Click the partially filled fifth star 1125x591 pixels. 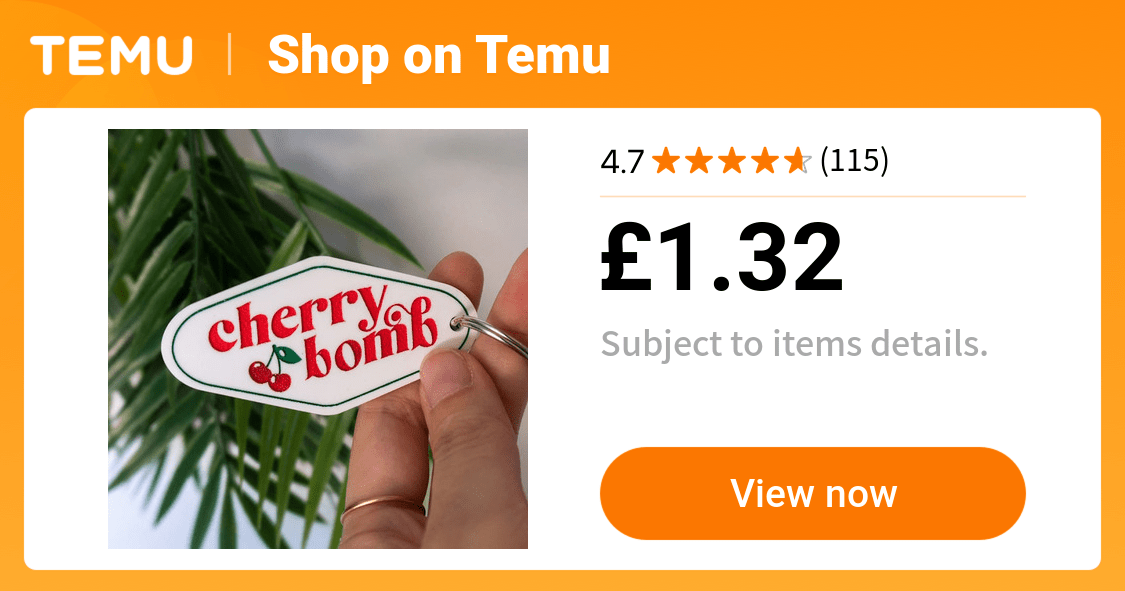click(x=798, y=161)
